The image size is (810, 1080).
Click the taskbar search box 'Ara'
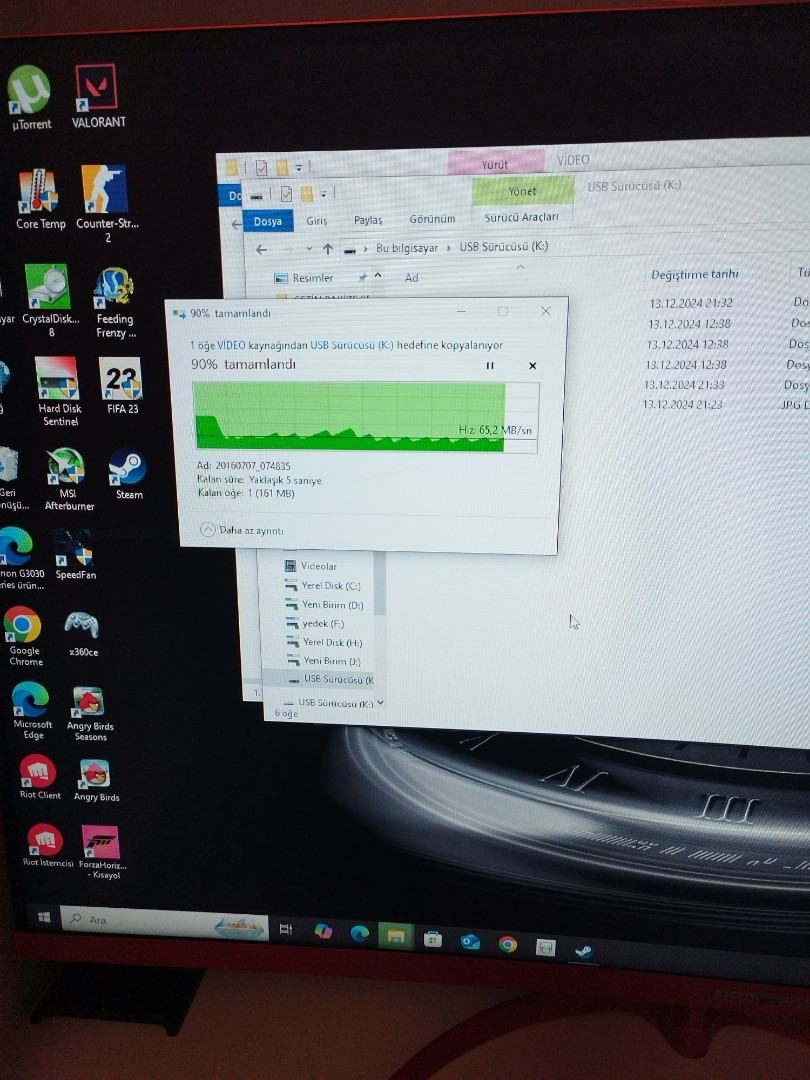click(140, 920)
